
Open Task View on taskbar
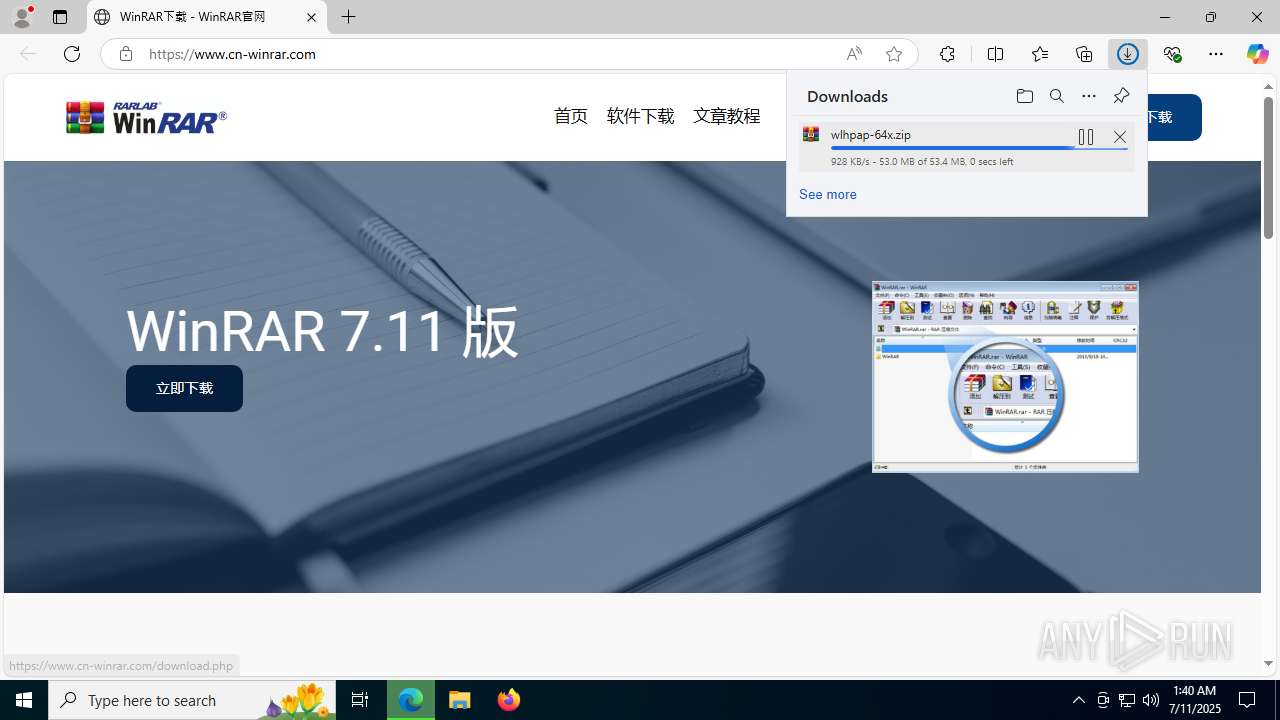(x=360, y=700)
